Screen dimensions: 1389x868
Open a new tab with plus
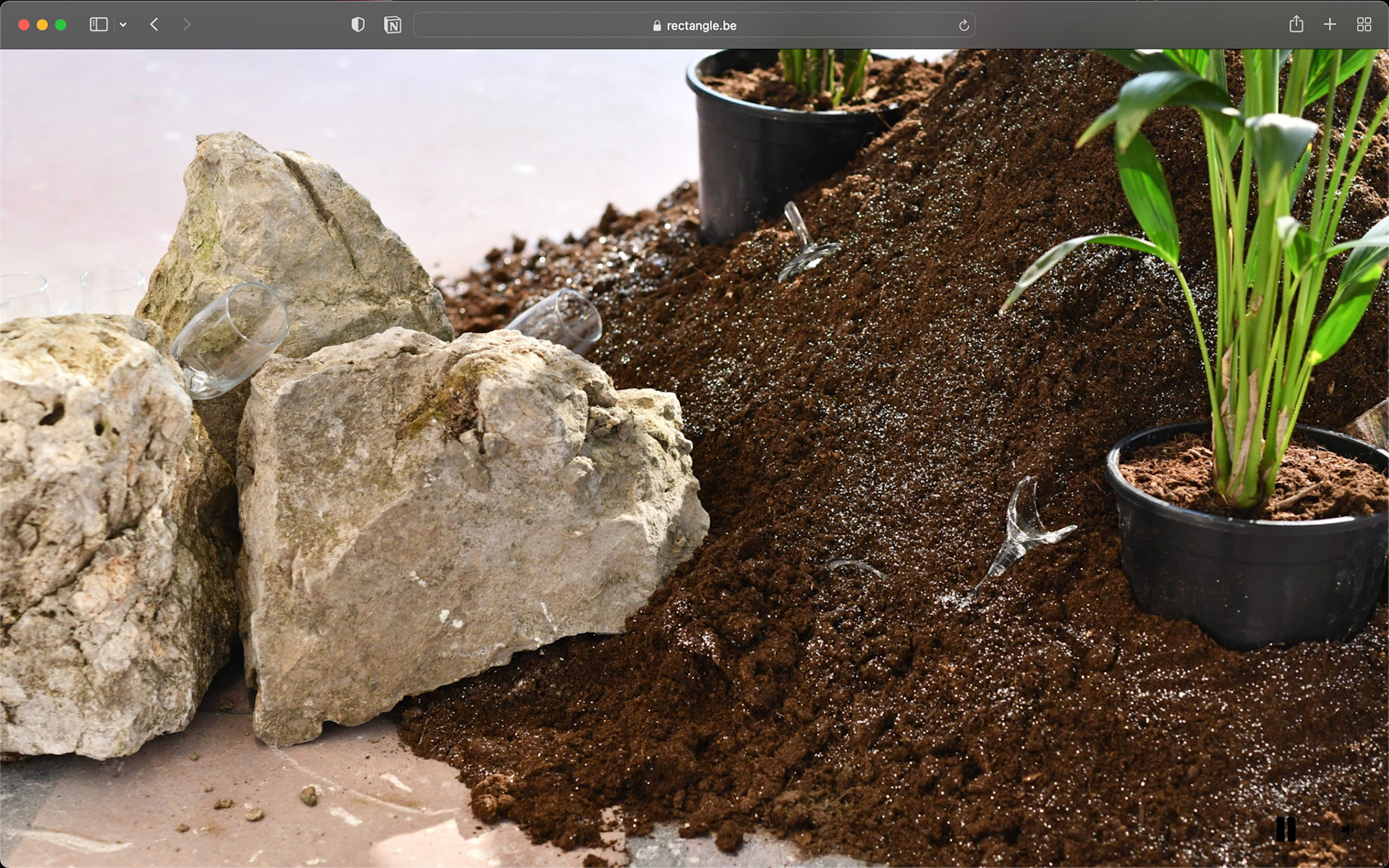point(1330,25)
